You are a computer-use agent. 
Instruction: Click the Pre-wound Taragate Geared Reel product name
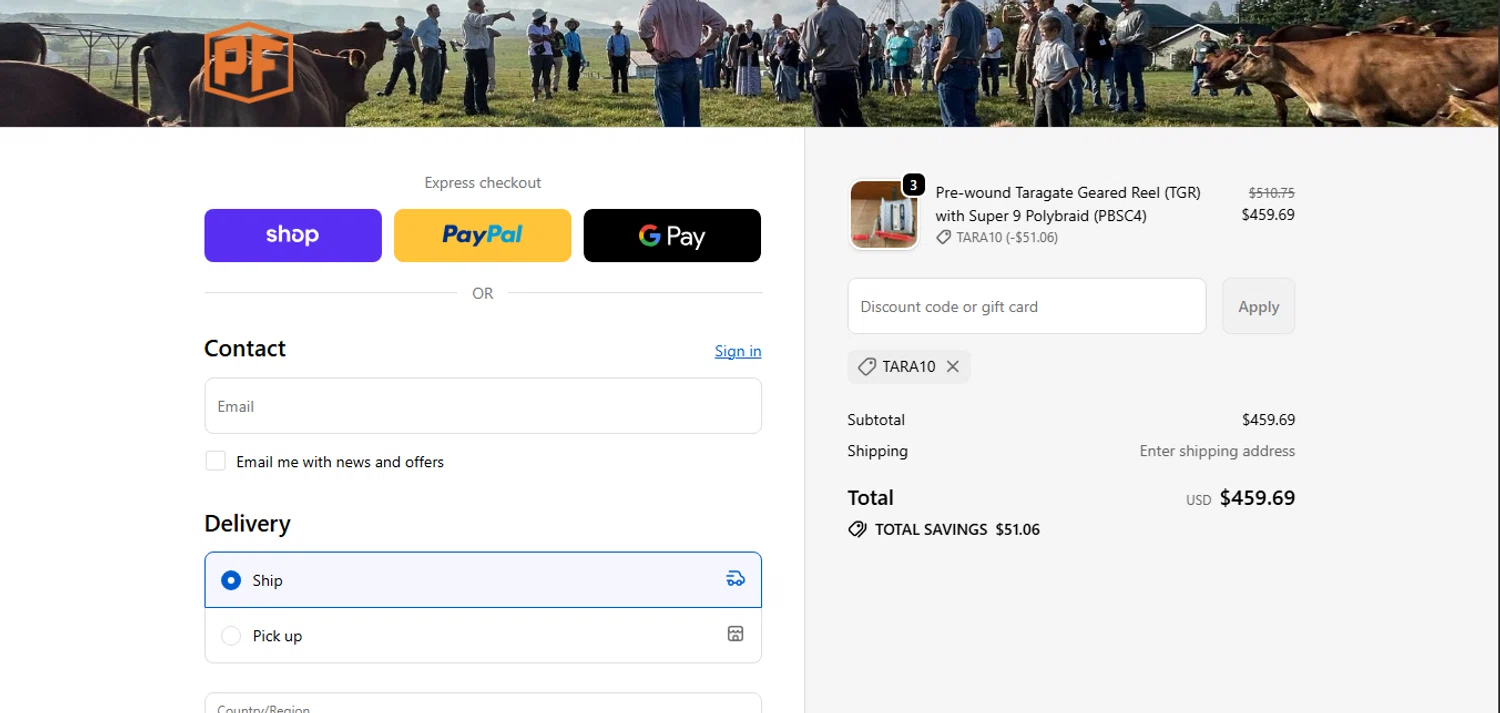(x=1068, y=204)
